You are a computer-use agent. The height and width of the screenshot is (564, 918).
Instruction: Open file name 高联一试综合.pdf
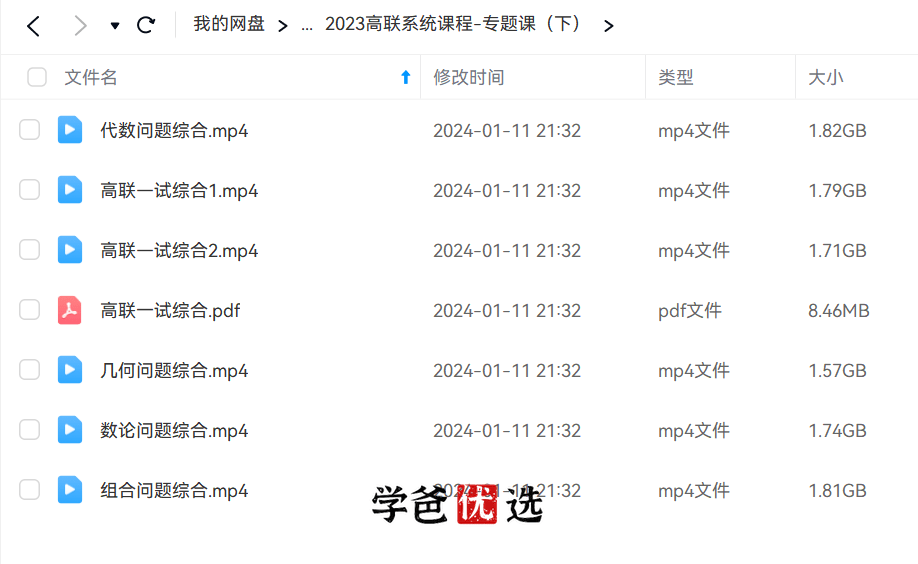click(x=170, y=311)
